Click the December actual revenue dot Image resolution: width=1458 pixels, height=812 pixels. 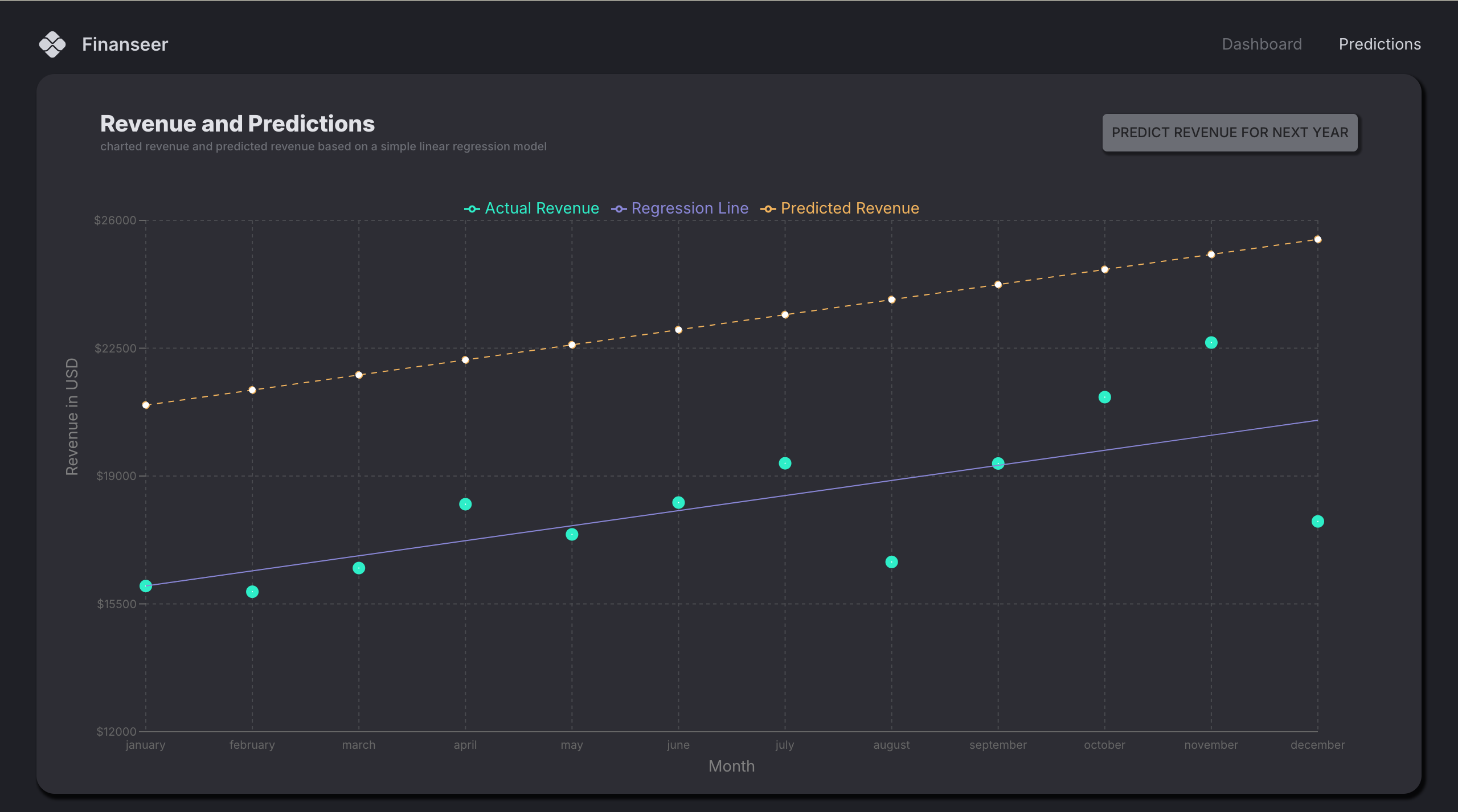(1317, 521)
